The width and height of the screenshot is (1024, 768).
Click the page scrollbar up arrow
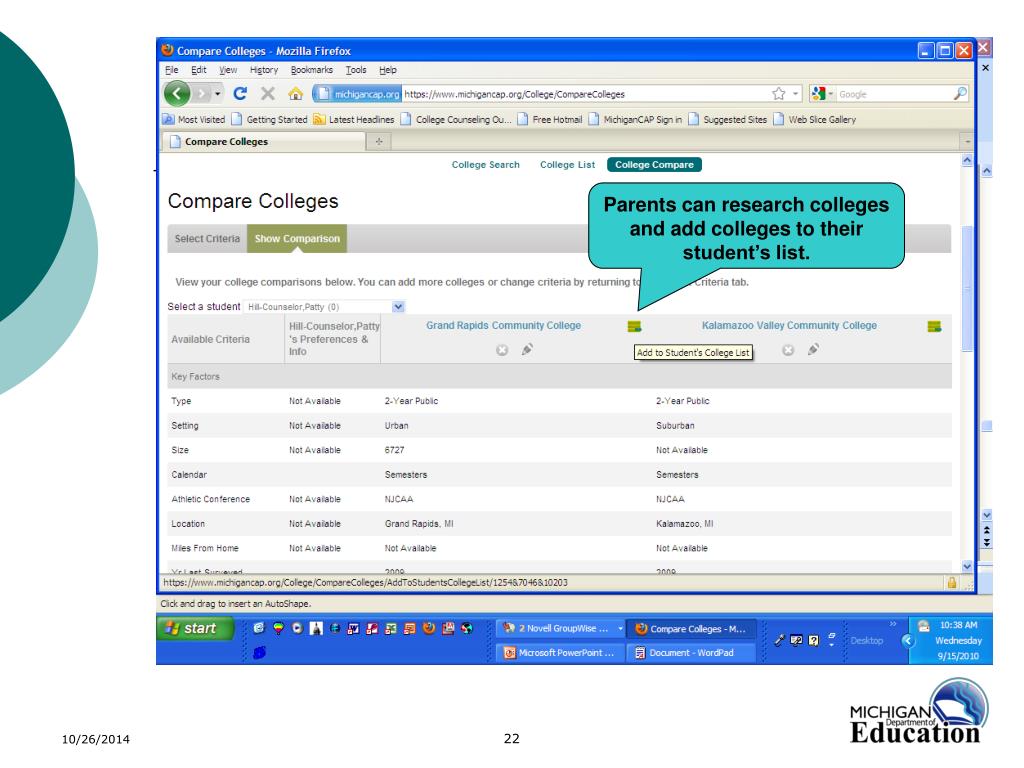click(x=967, y=161)
